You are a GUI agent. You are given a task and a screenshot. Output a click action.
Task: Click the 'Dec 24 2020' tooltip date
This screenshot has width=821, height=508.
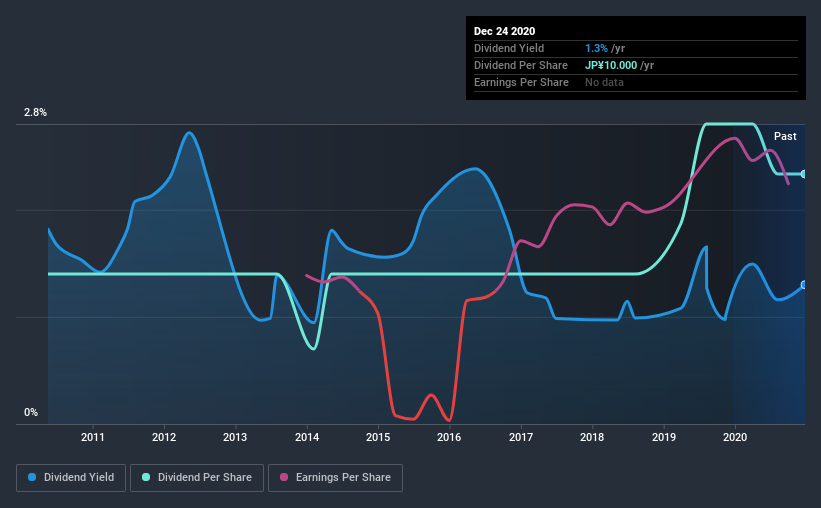point(504,31)
